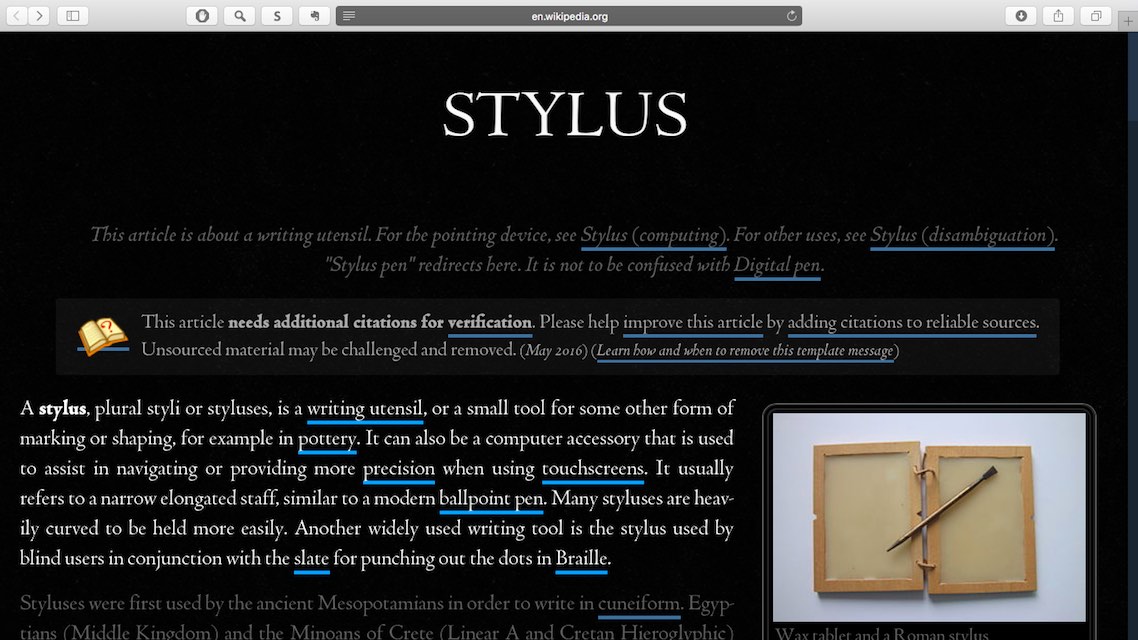The image size is (1138, 640).
Task: Follow the touchscreens link
Action: coord(593,469)
